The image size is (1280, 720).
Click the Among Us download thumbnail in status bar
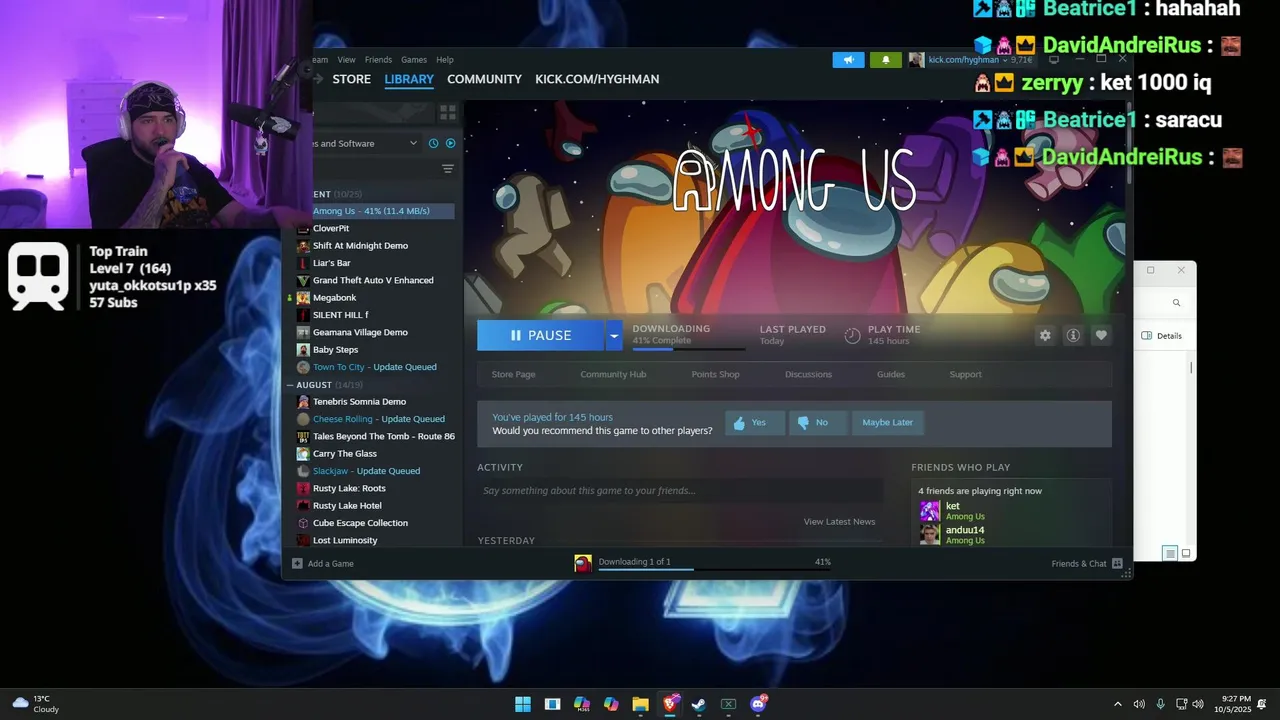583,563
